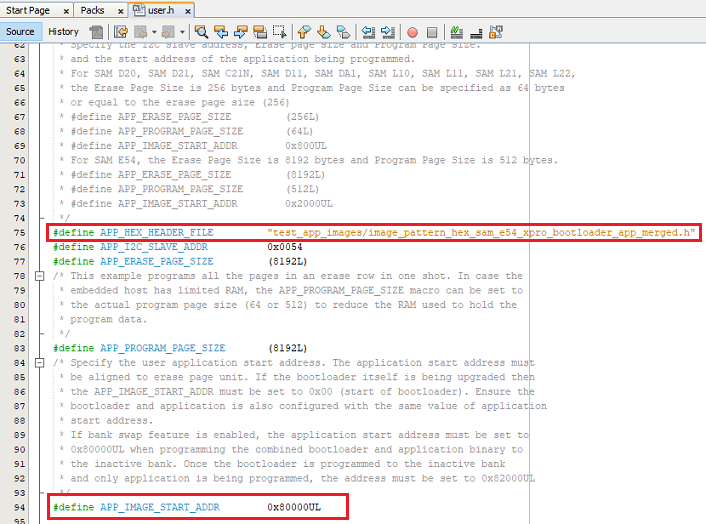The width and height of the screenshot is (706, 524).
Task: Jump to Last Edit location icon
Action: pos(121,32)
